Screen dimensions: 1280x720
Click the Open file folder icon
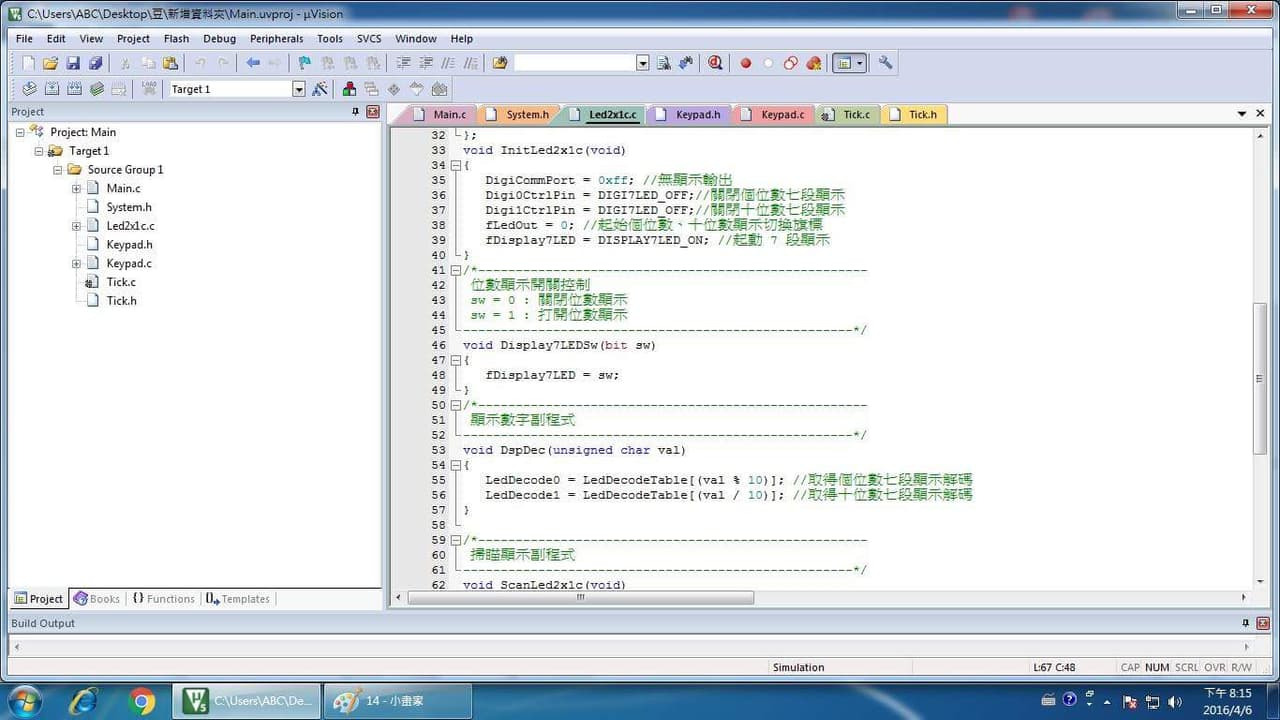tap(50, 62)
